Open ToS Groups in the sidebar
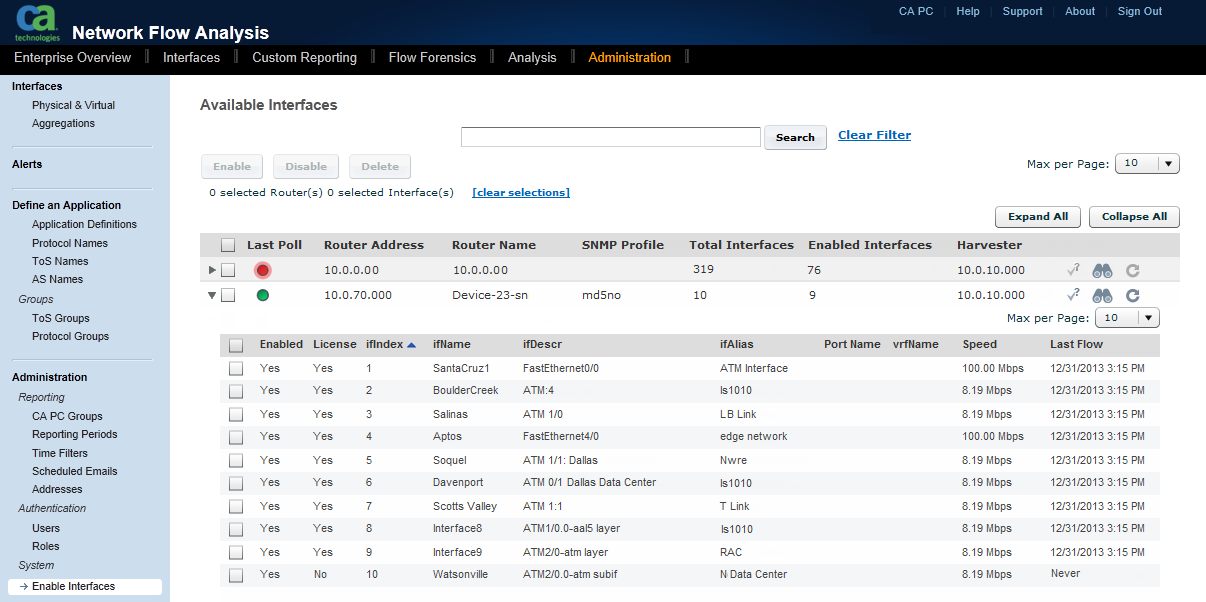This screenshot has width=1206, height=602. coord(61,318)
